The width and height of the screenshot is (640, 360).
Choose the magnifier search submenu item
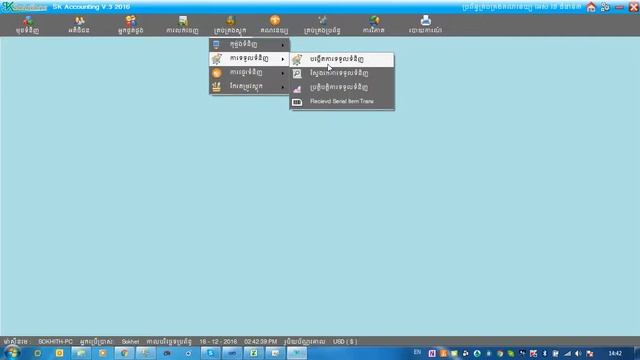coord(342,73)
